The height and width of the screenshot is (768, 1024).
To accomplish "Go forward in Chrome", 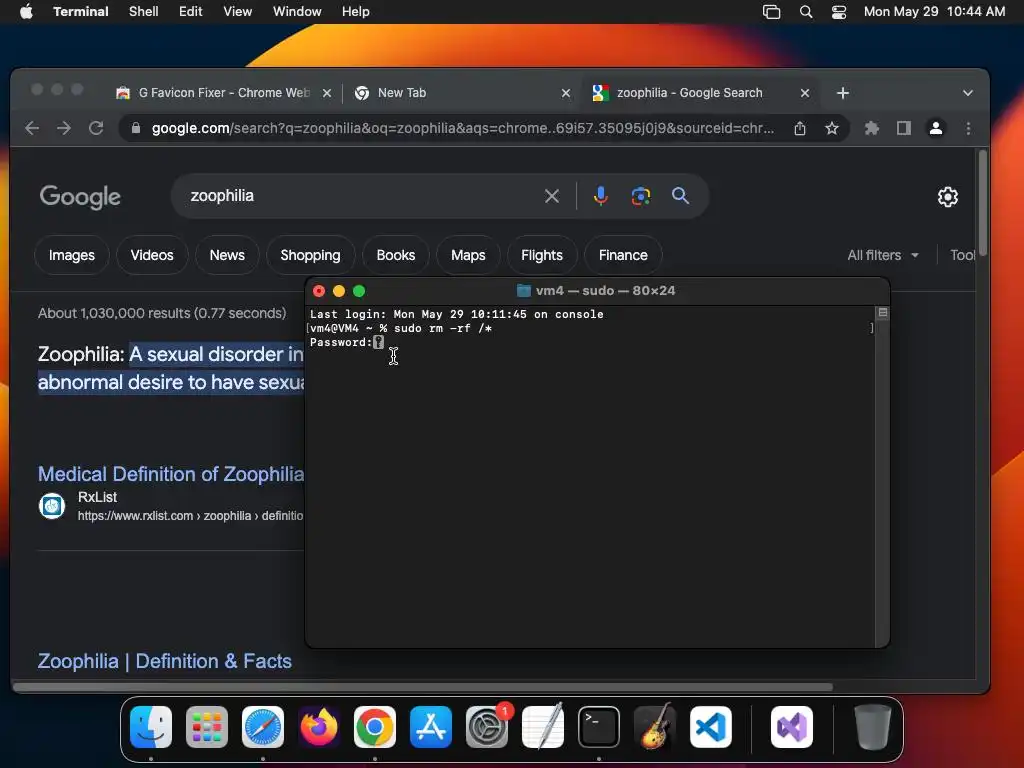I will 64,128.
